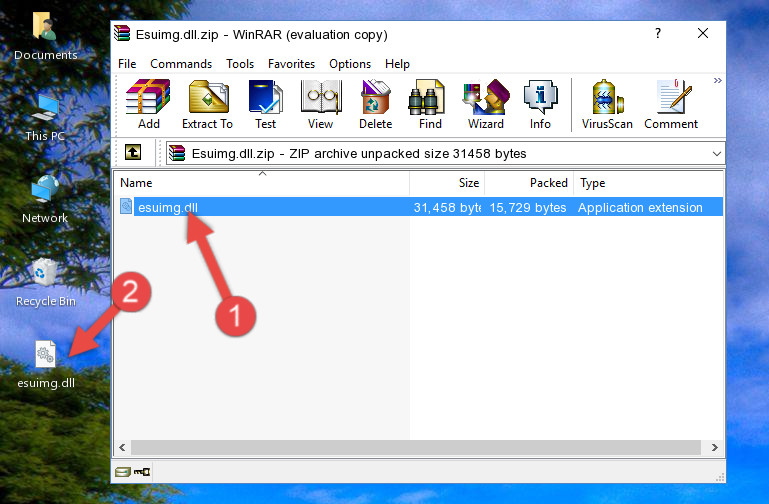Viewport: 769px width, 504px height.
Task: Click the drive icon in status bar
Action: click(122, 472)
